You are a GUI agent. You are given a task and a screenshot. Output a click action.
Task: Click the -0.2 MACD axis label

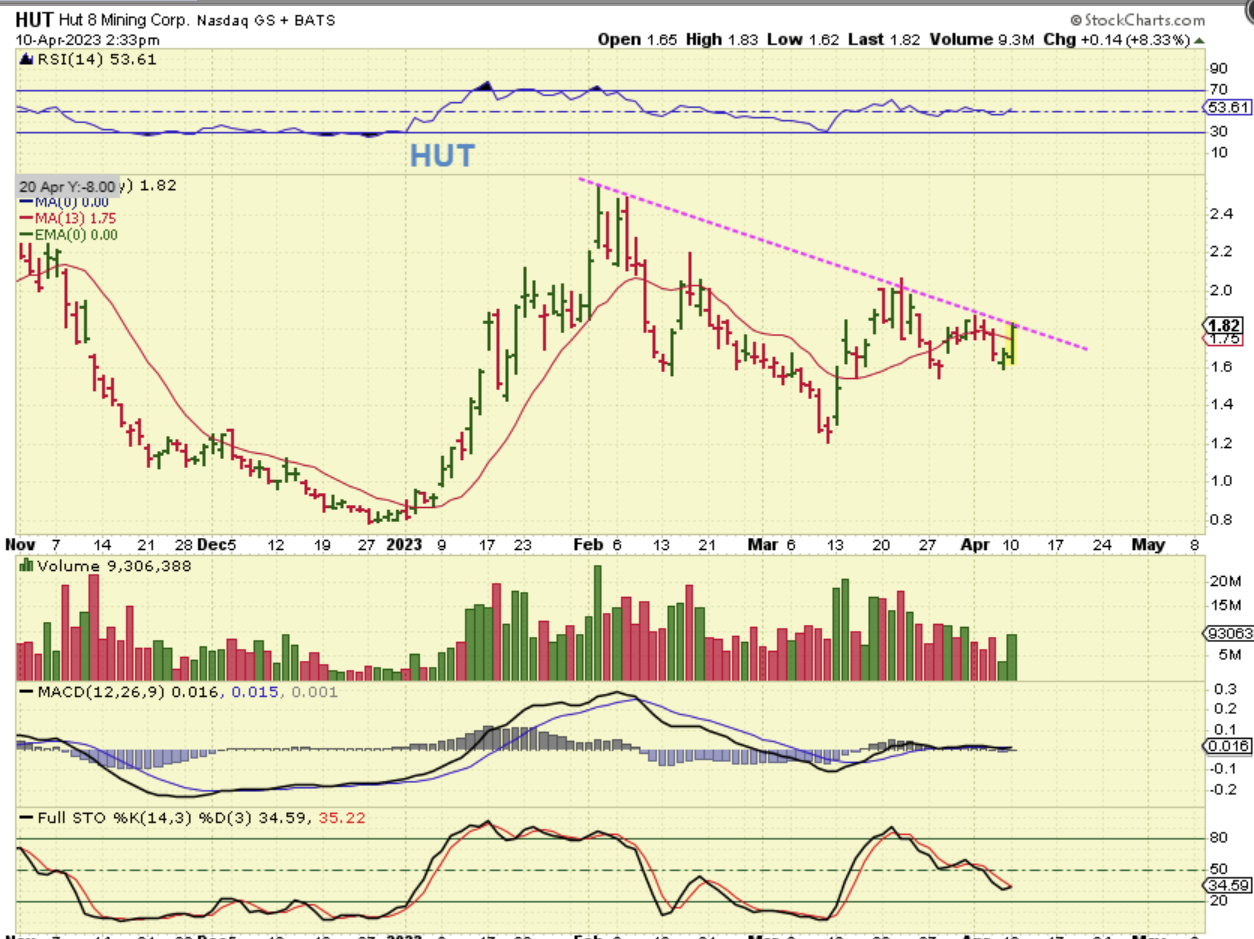1221,788
